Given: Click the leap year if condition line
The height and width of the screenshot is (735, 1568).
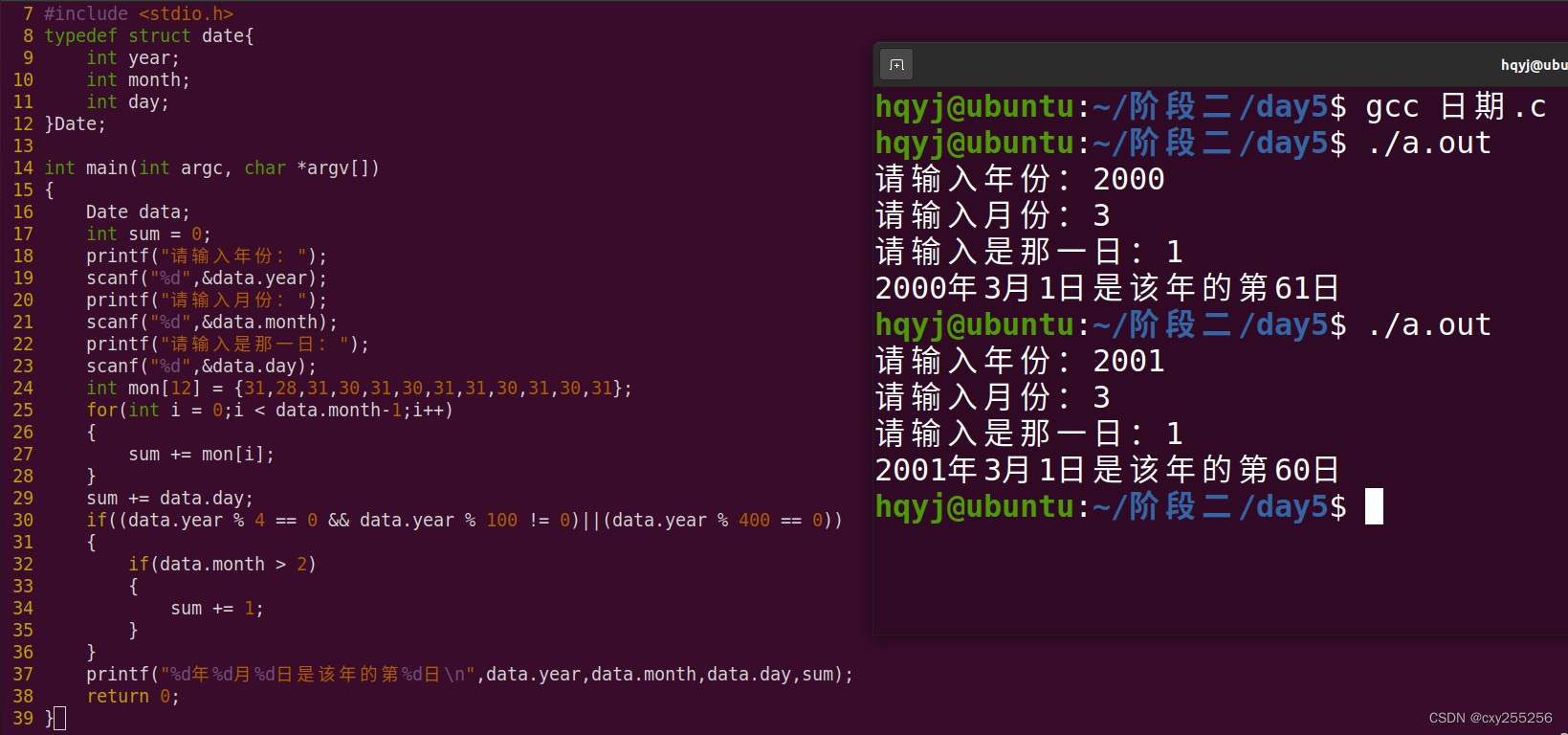Looking at the screenshot, I should (464, 520).
